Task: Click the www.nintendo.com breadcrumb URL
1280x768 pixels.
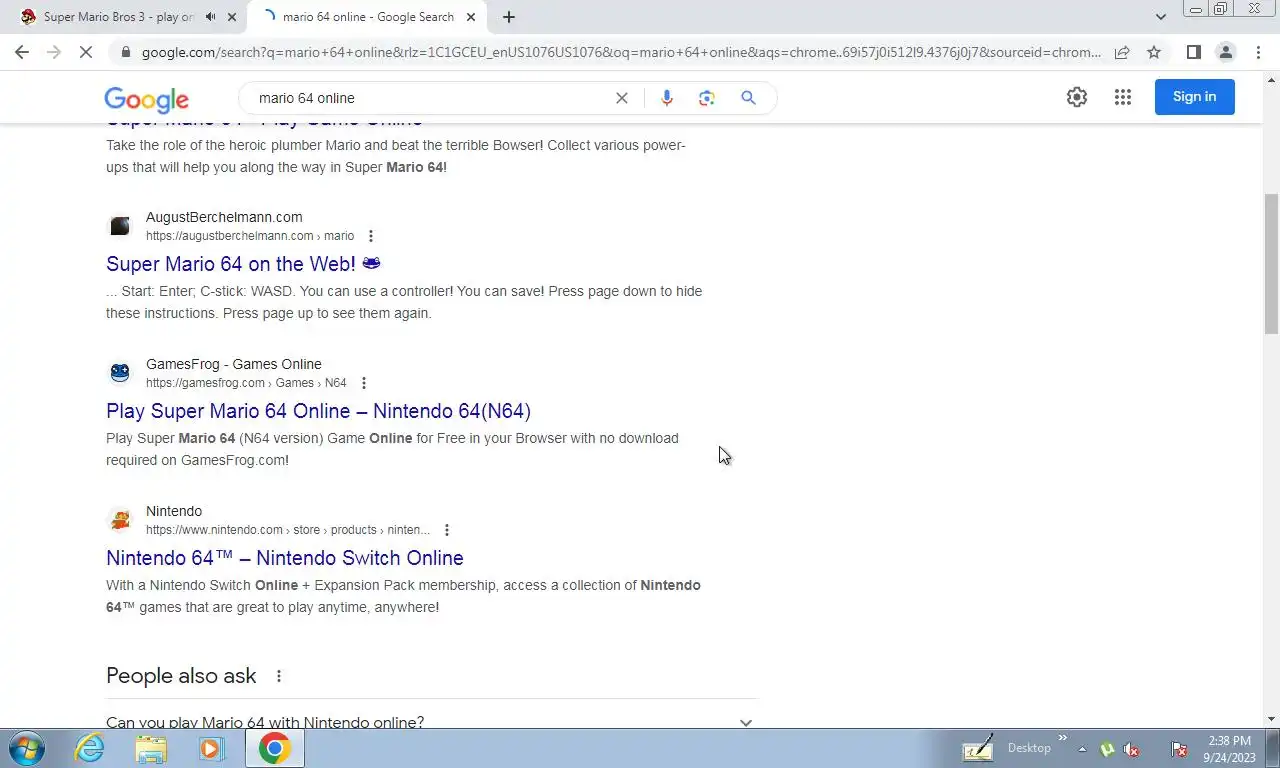Action: [x=288, y=530]
